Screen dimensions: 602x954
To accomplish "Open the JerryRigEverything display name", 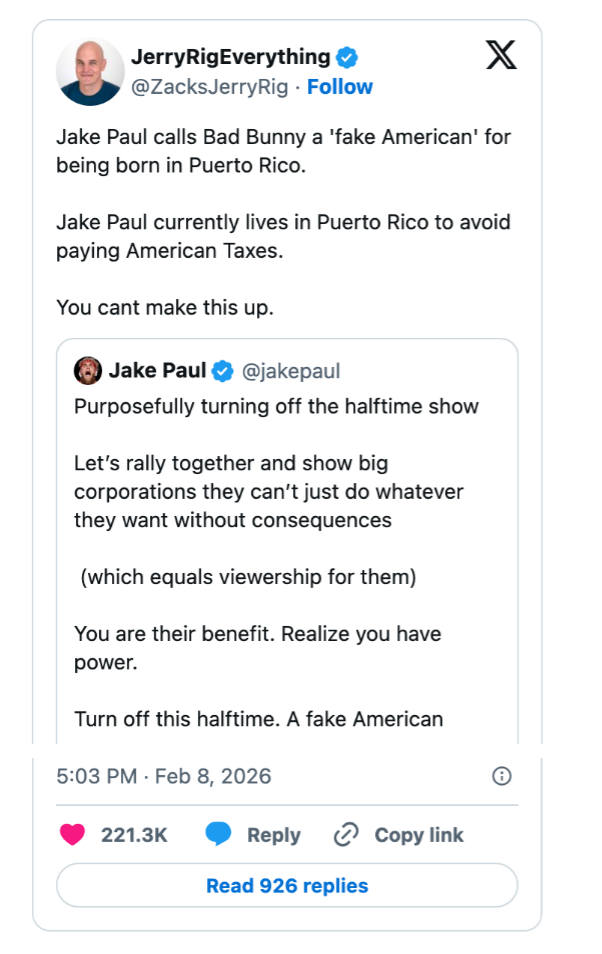I will [230, 57].
